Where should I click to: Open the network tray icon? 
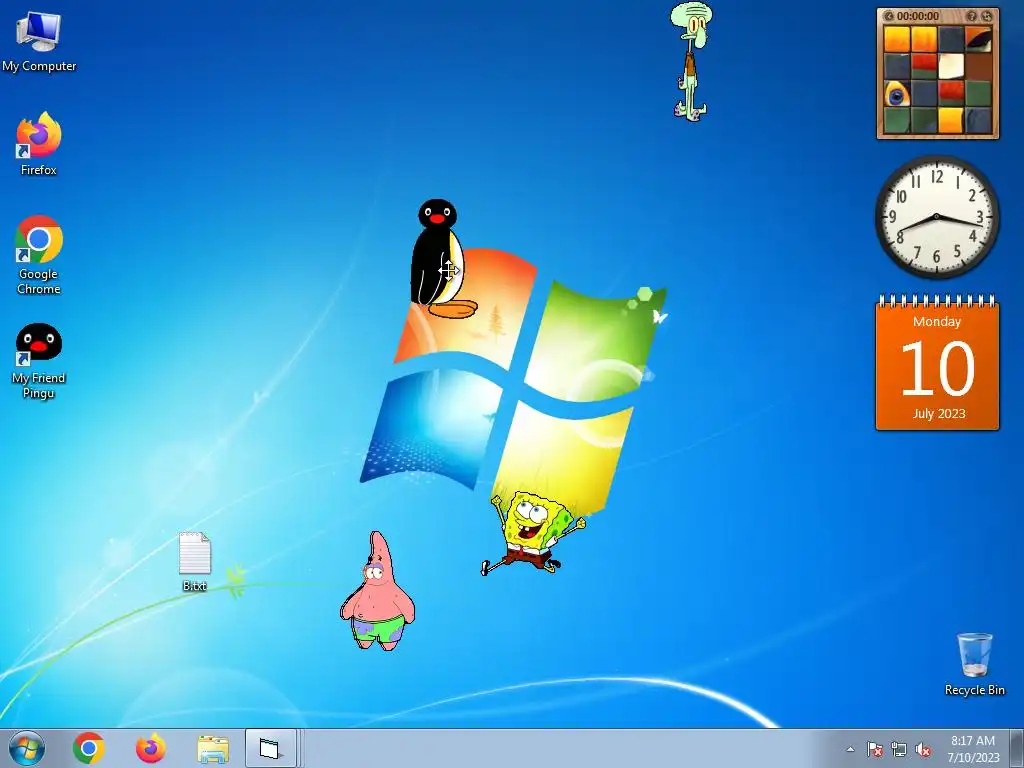[899, 750]
